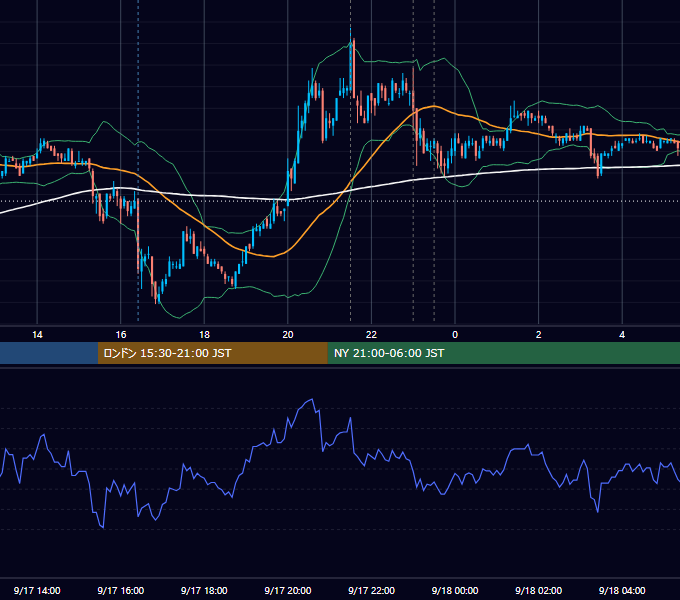The width and height of the screenshot is (680, 600).
Task: Click the 16 hour axis label
Action: click(121, 335)
